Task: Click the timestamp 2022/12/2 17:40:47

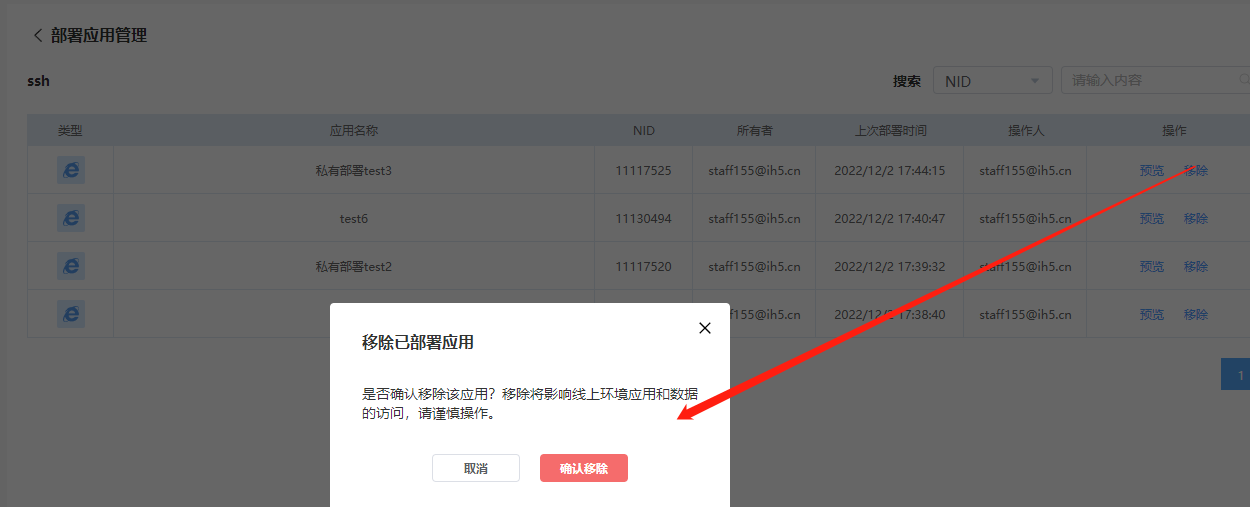Action: click(890, 218)
